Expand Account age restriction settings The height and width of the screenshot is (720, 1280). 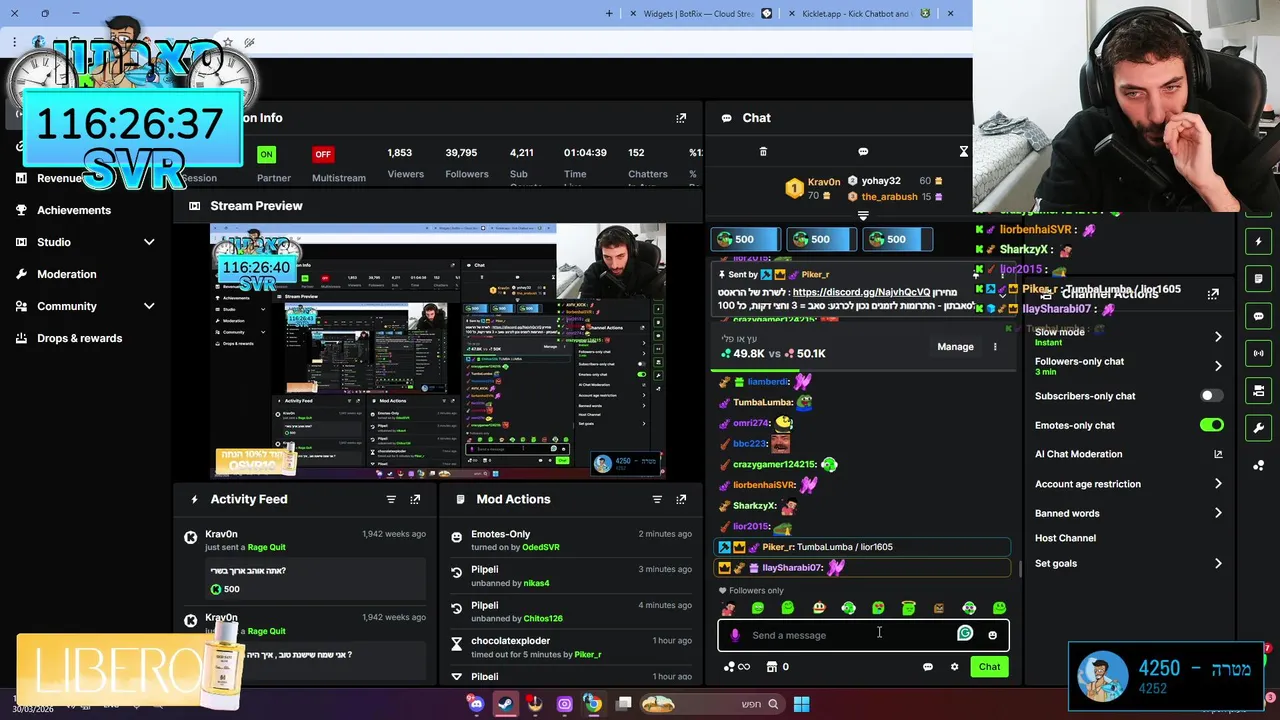pyautogui.click(x=1218, y=484)
